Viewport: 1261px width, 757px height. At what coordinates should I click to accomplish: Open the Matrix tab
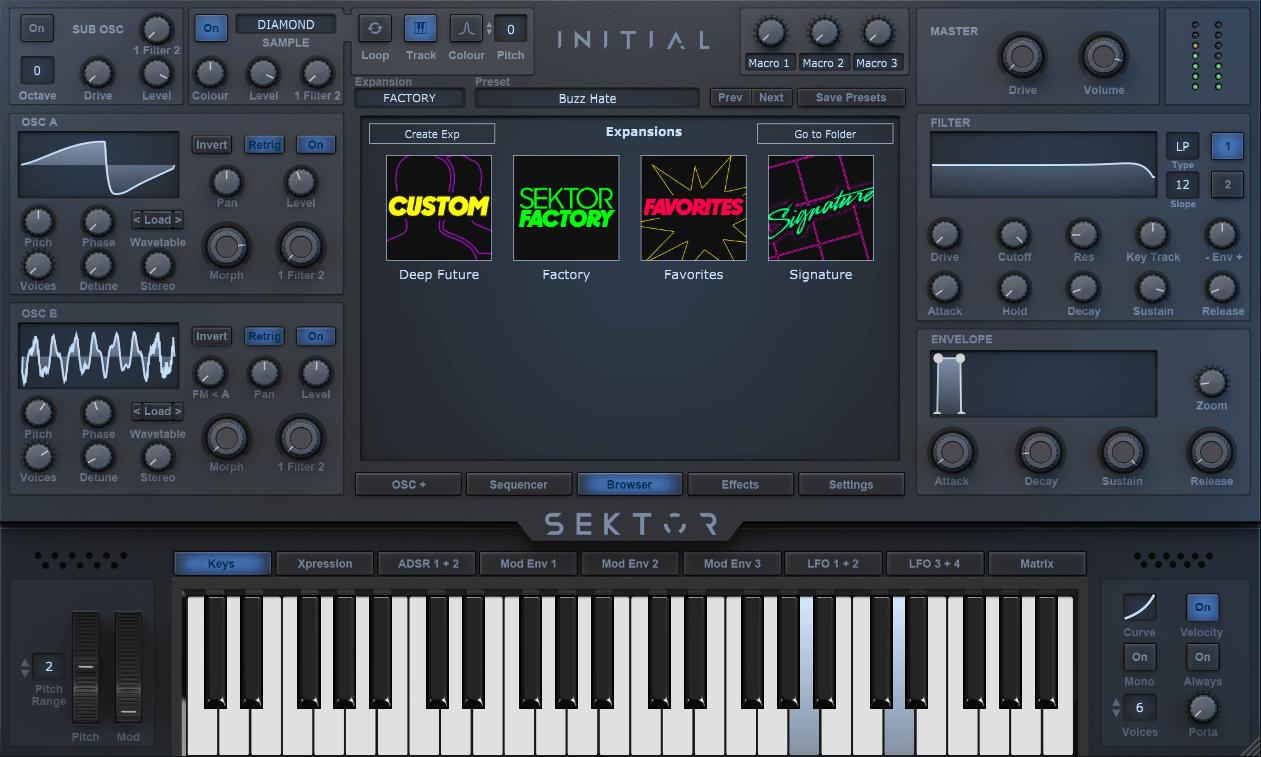tap(1037, 564)
